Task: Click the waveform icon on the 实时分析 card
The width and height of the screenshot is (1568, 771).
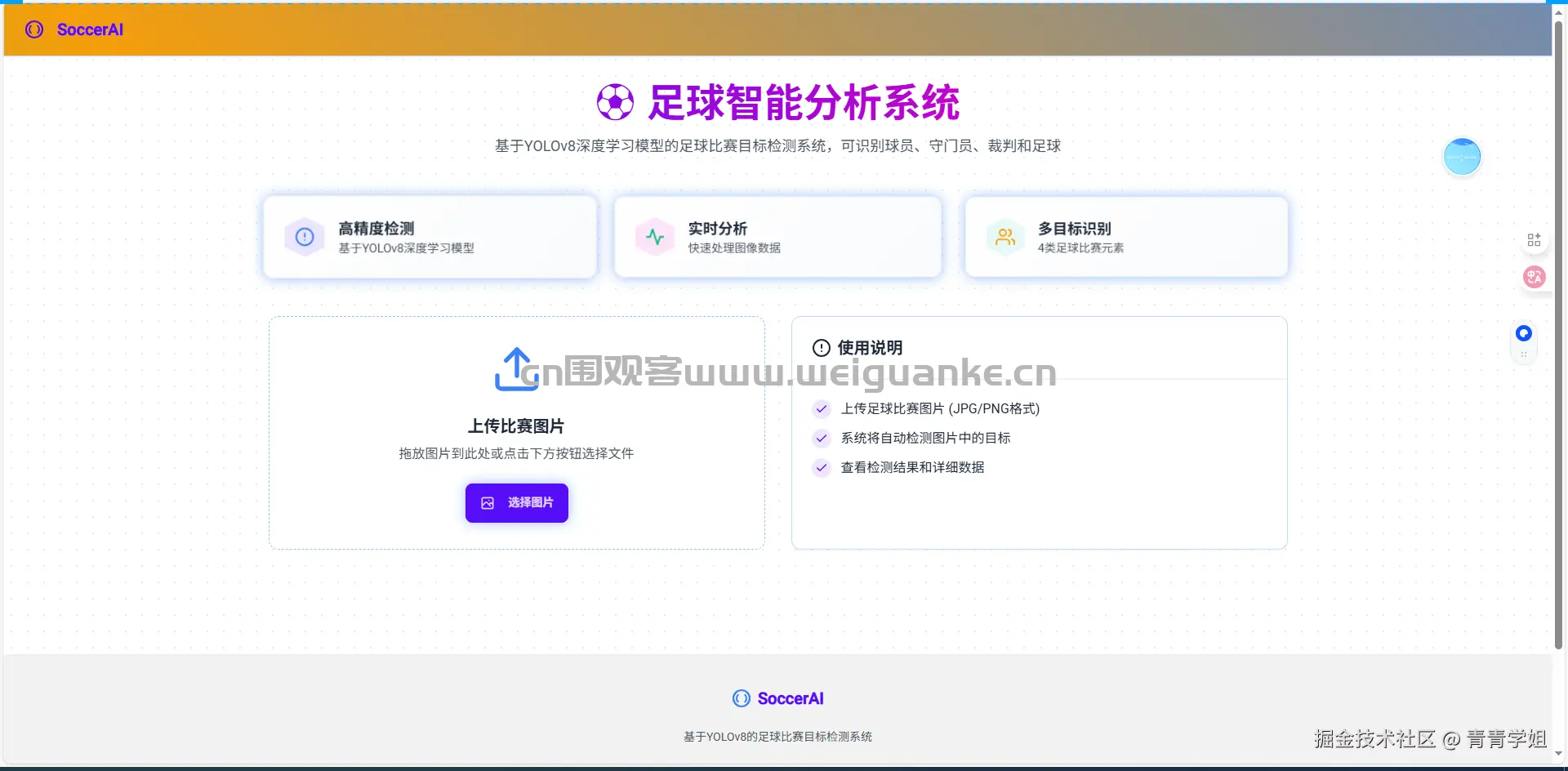Action: point(654,237)
